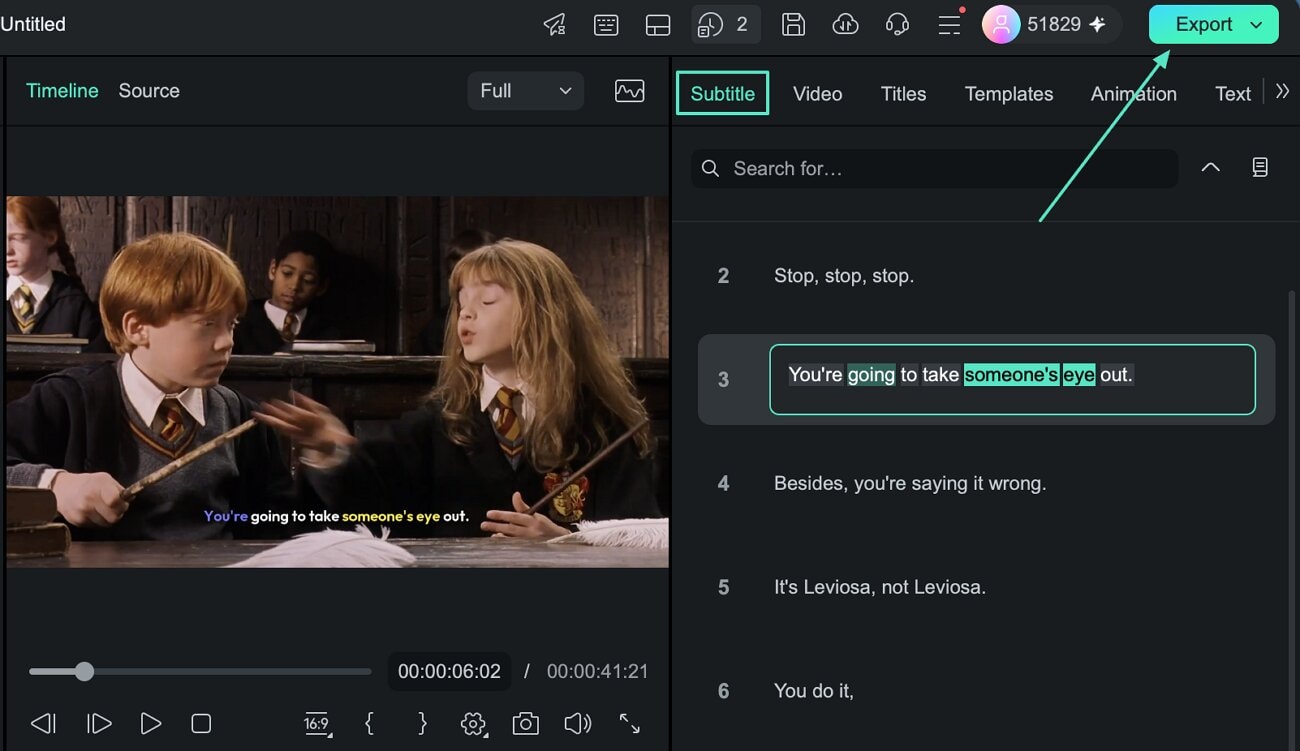
Task: Click the current timecode 00:00:06:02
Action: click(x=449, y=672)
